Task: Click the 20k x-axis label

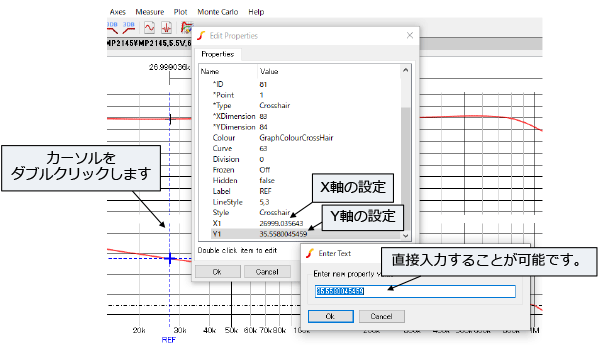Action: 139,330
